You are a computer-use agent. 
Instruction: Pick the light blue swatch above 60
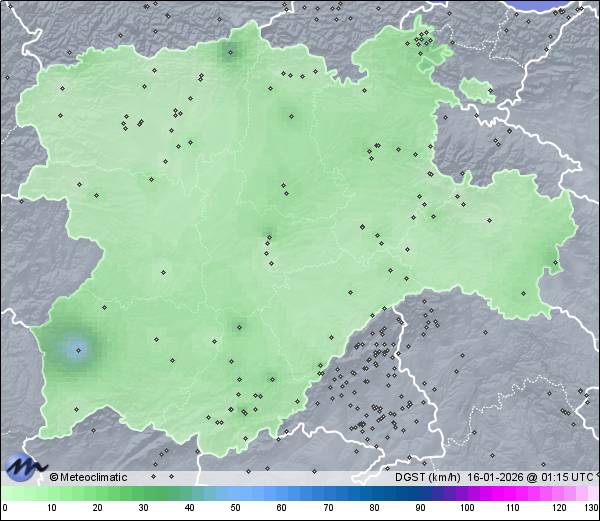click(281, 494)
